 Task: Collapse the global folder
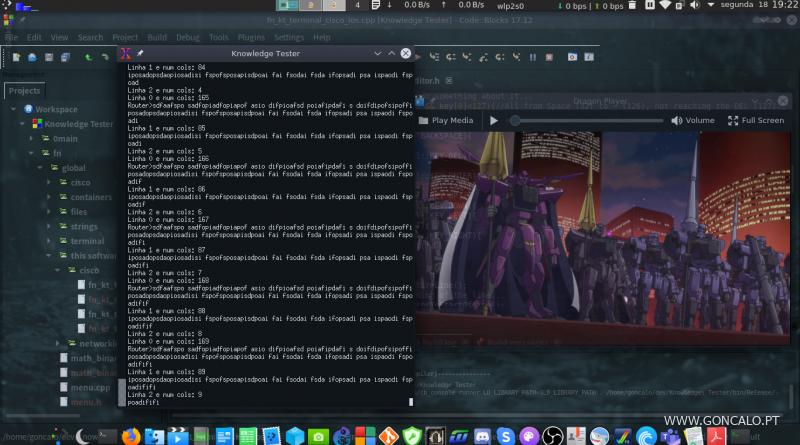[40, 168]
